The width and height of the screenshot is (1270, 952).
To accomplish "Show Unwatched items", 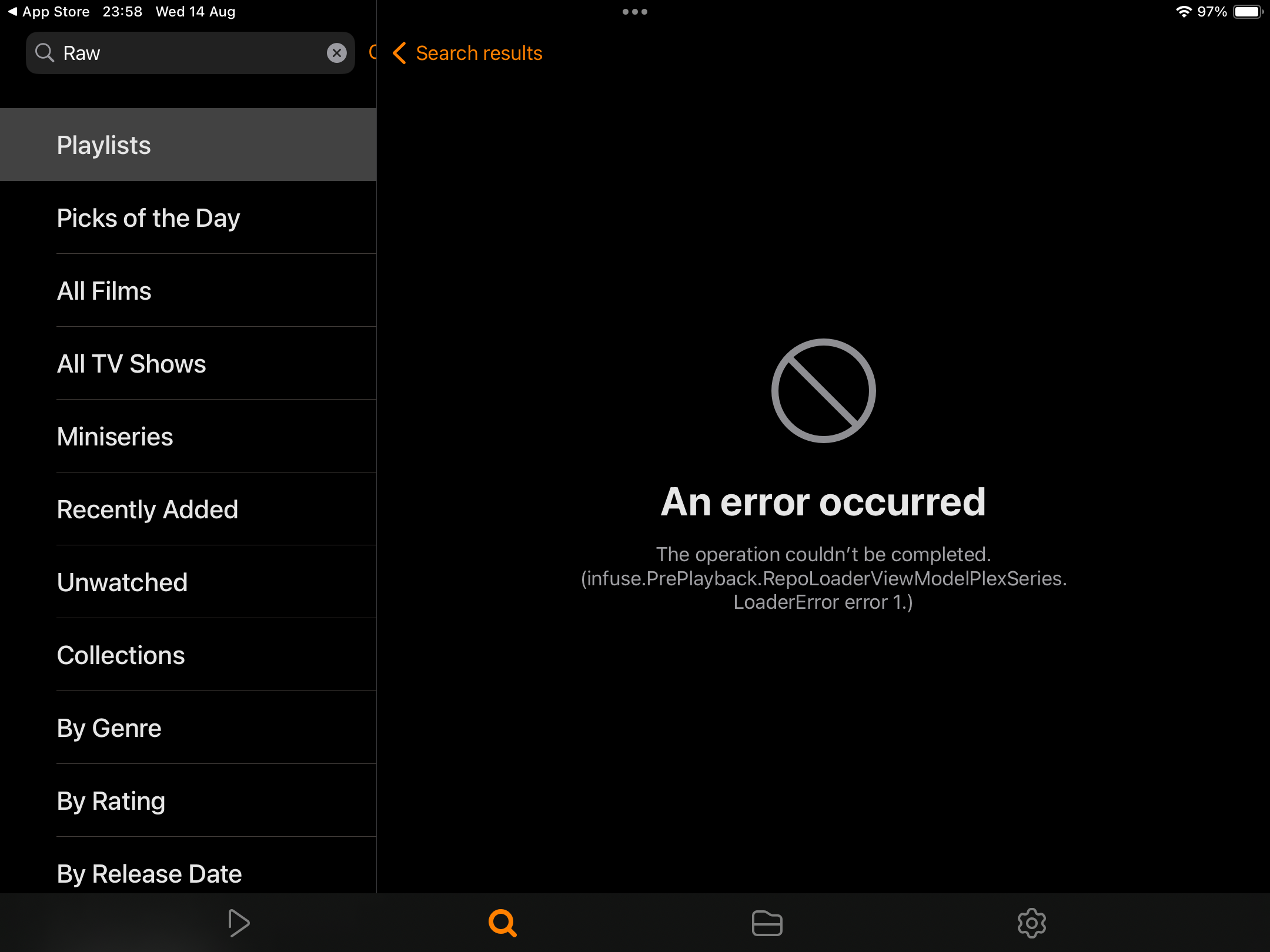I will click(188, 582).
